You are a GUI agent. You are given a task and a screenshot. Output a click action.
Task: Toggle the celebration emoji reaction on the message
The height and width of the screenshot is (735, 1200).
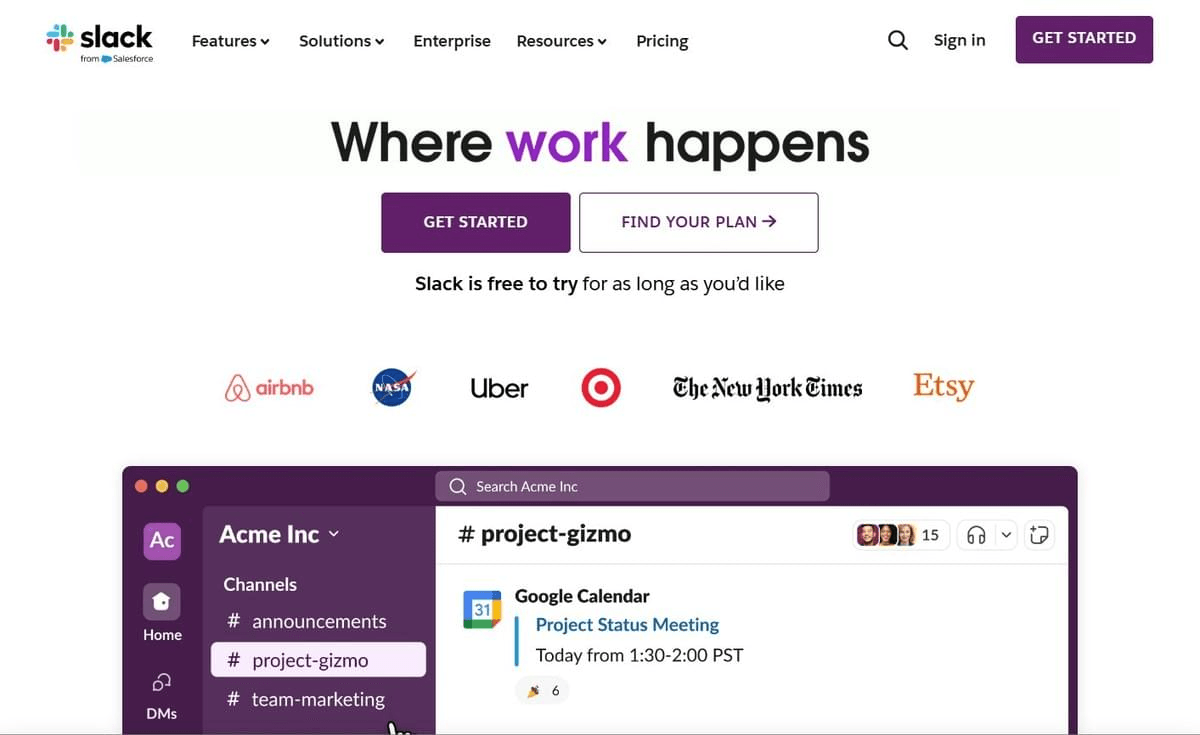542,690
